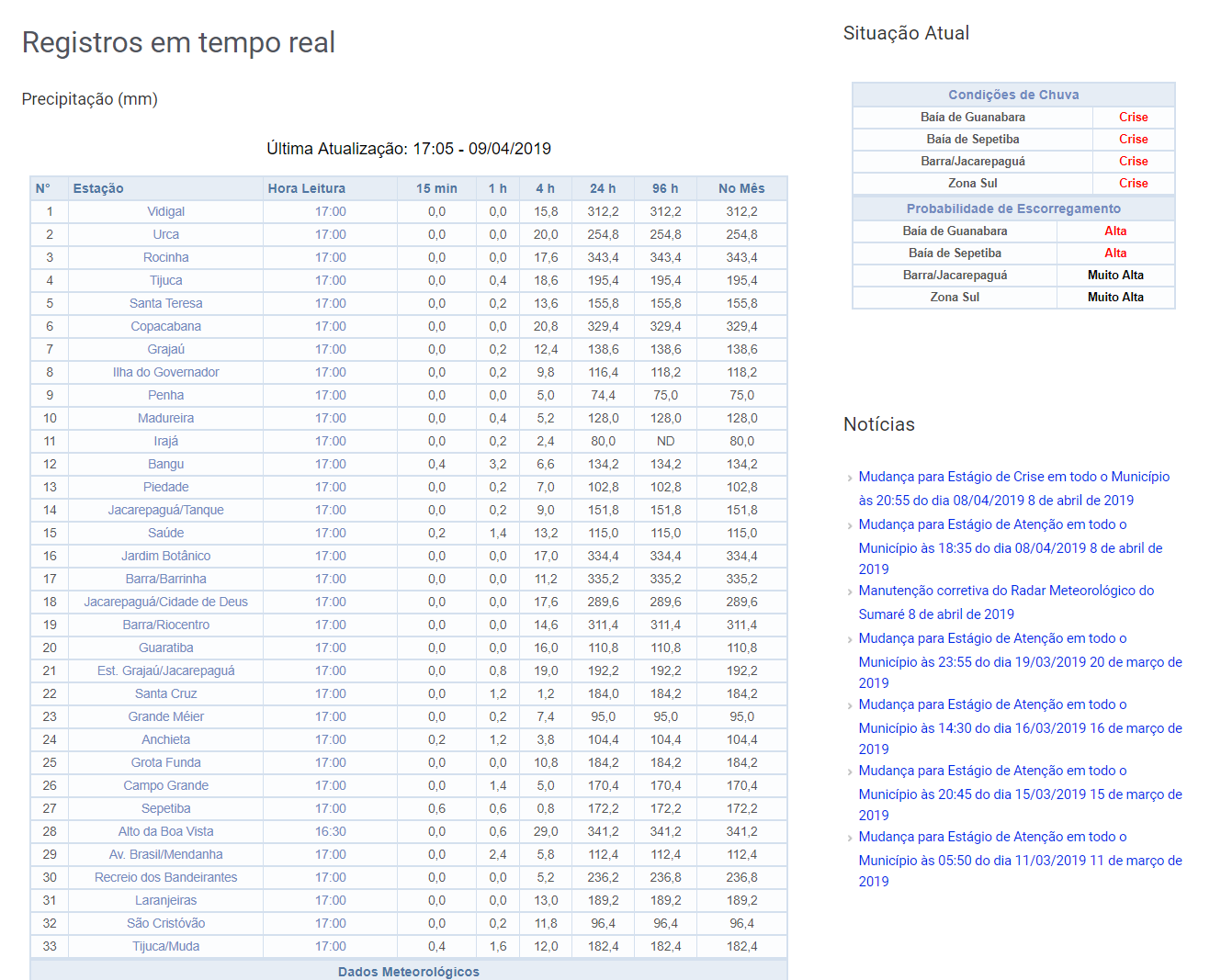Image resolution: width=1221 pixels, height=980 pixels.
Task: Open the Santa Cruz station link
Action: tap(165, 693)
